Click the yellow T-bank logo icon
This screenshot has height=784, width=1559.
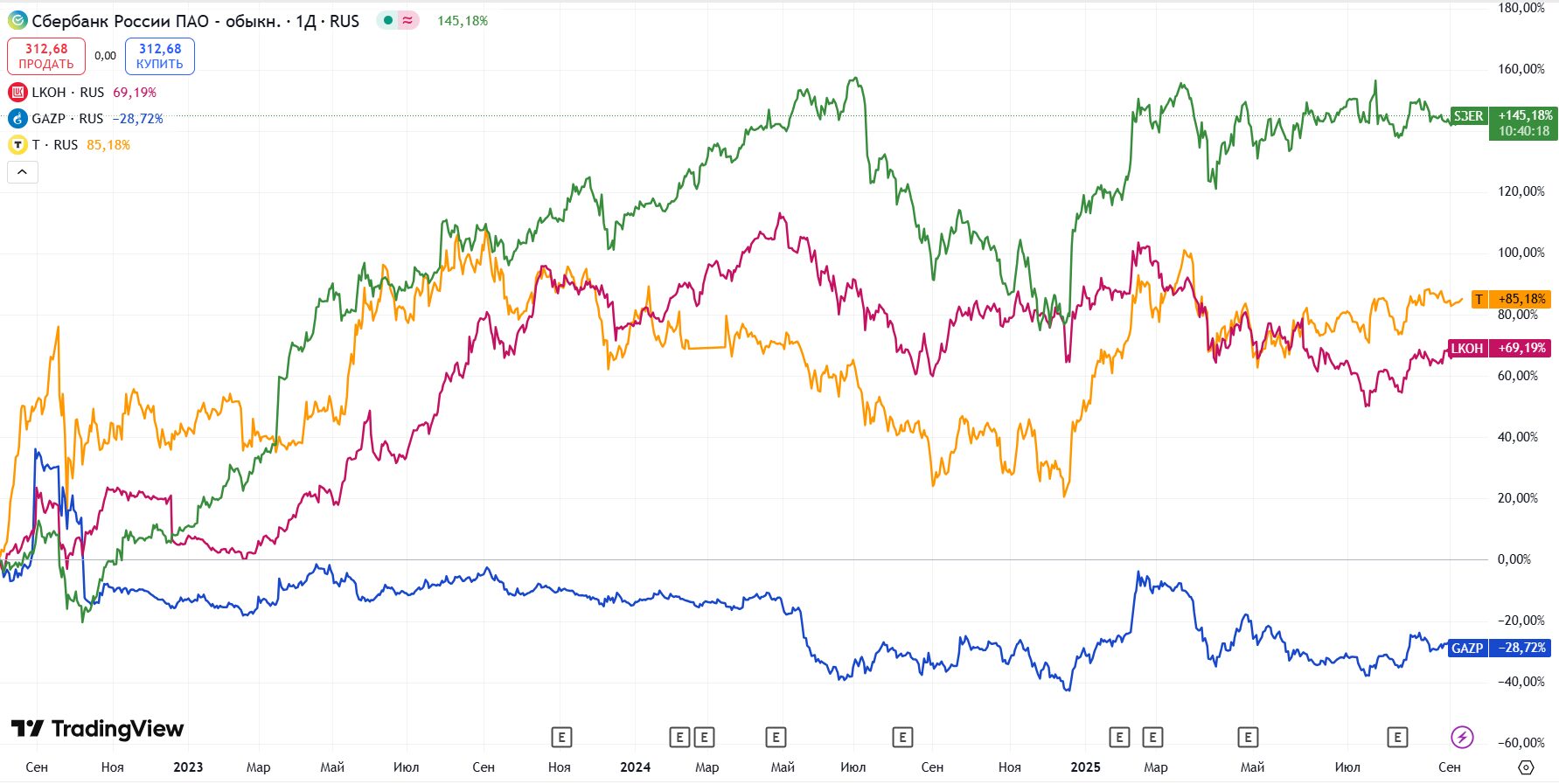point(17,144)
